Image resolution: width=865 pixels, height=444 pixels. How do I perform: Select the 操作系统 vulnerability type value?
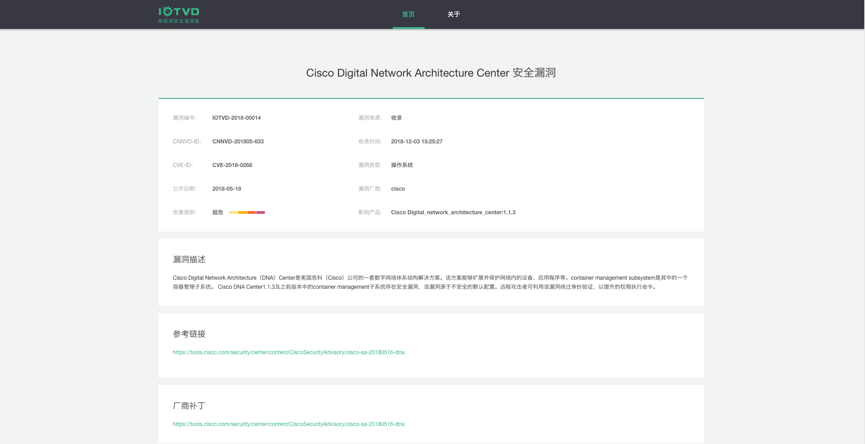tap(402, 165)
